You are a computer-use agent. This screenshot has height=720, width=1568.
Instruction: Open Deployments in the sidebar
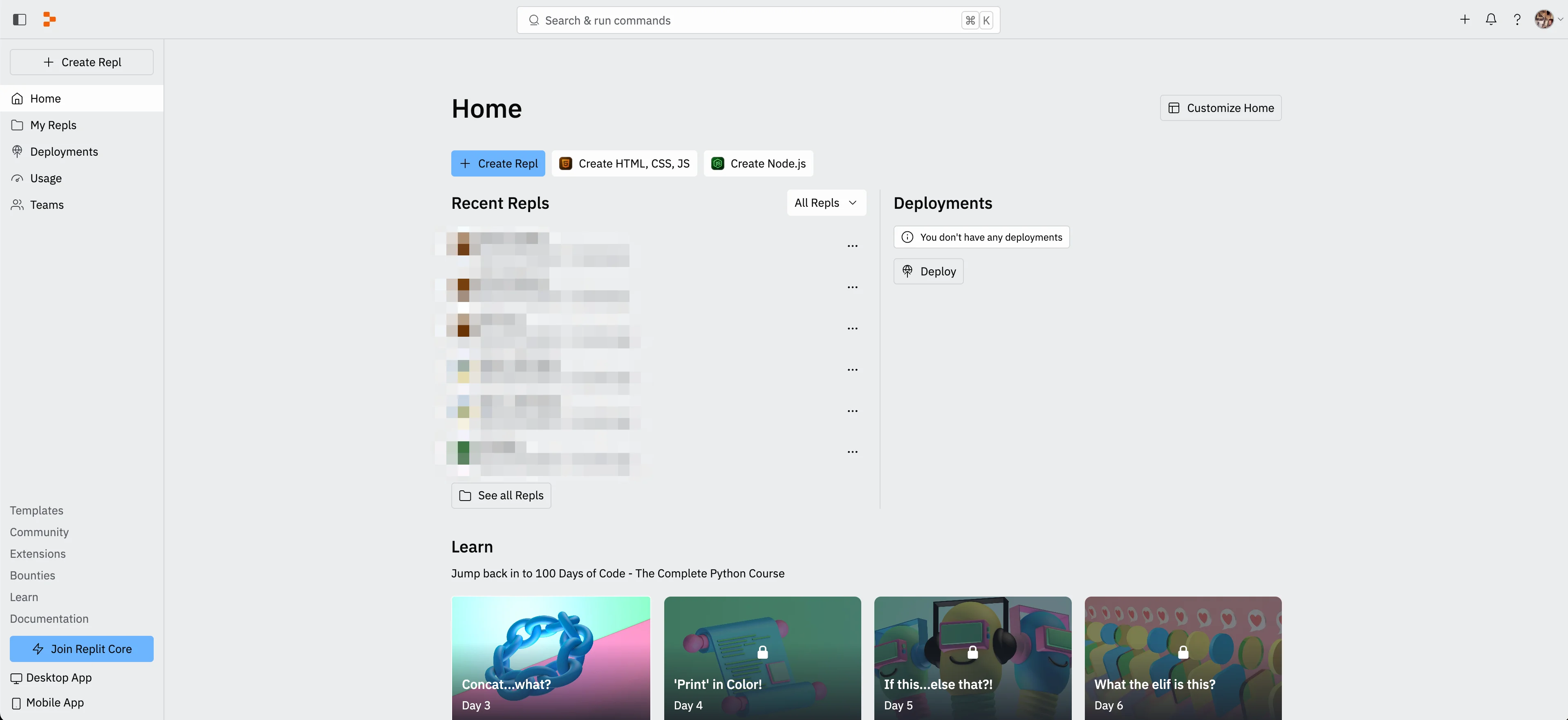click(x=64, y=152)
